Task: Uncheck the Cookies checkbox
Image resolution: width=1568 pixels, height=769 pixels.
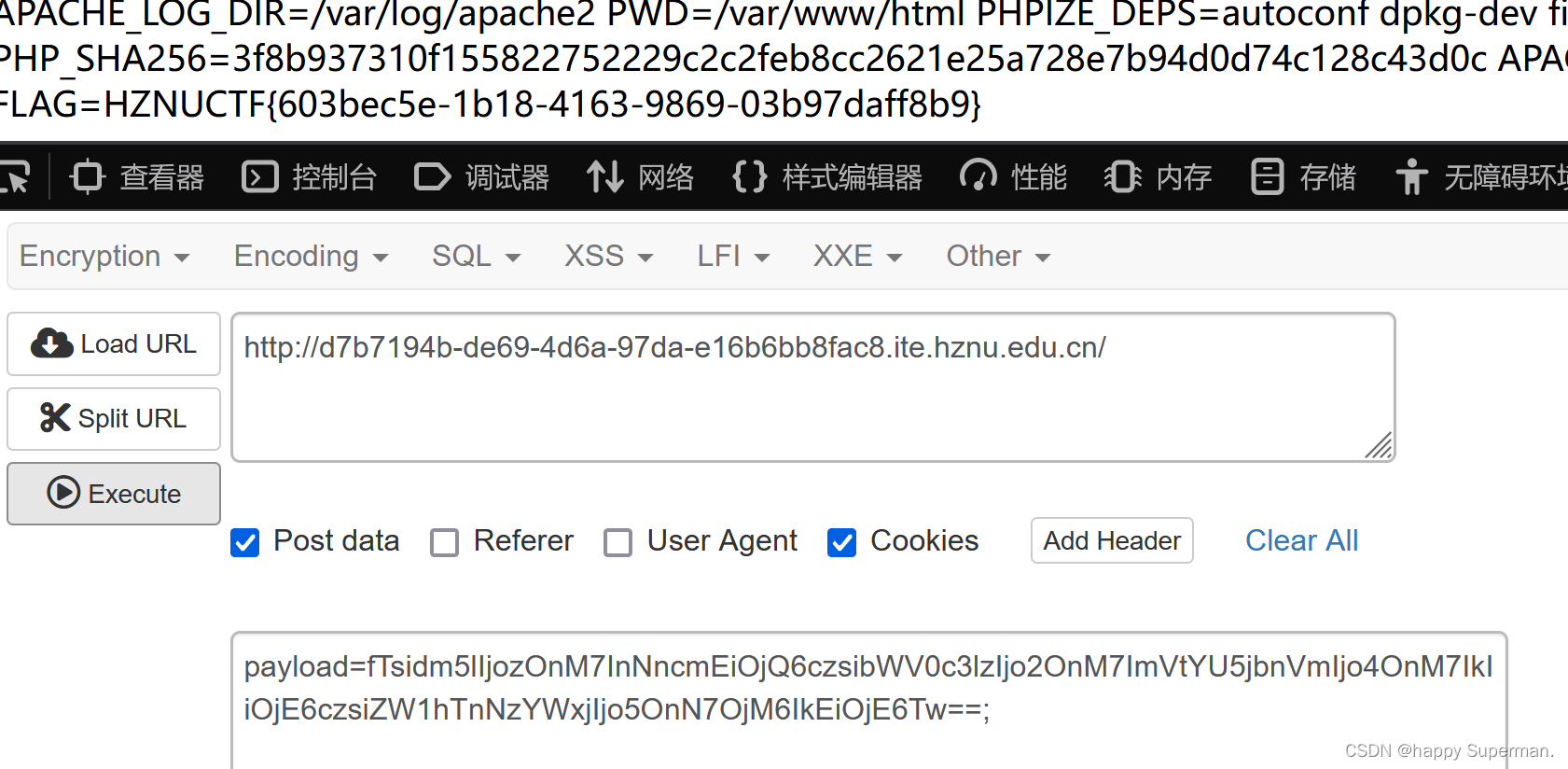Action: click(x=841, y=542)
